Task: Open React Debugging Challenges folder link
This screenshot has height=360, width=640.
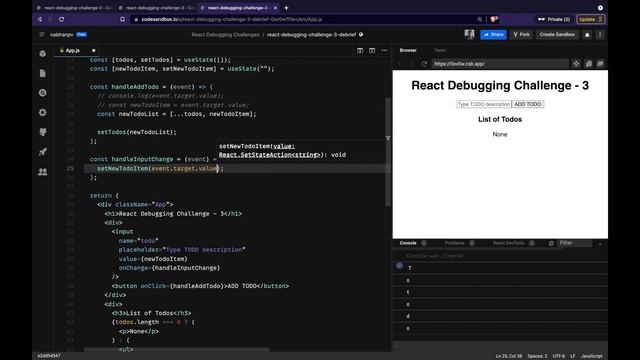Action: [225, 35]
